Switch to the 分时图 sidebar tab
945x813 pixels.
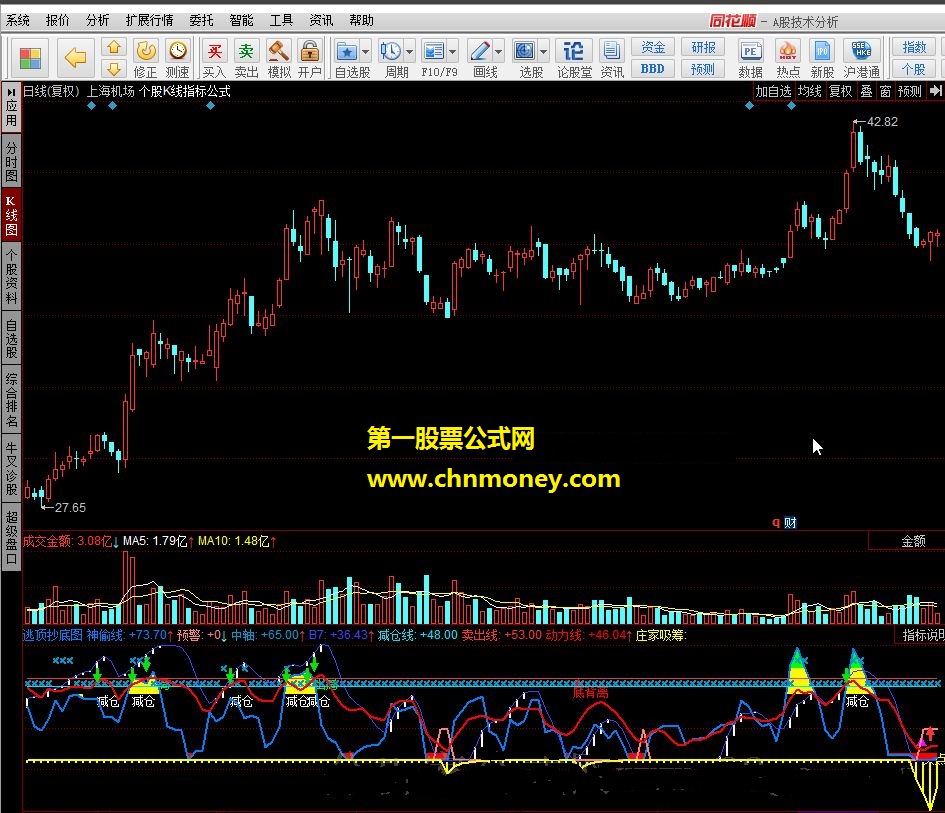11,162
